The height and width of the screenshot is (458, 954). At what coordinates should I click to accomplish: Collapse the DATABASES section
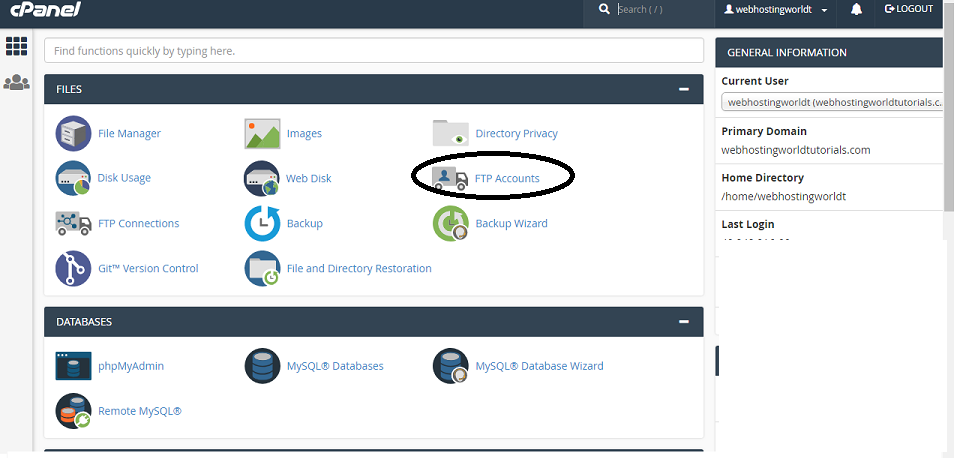point(684,322)
